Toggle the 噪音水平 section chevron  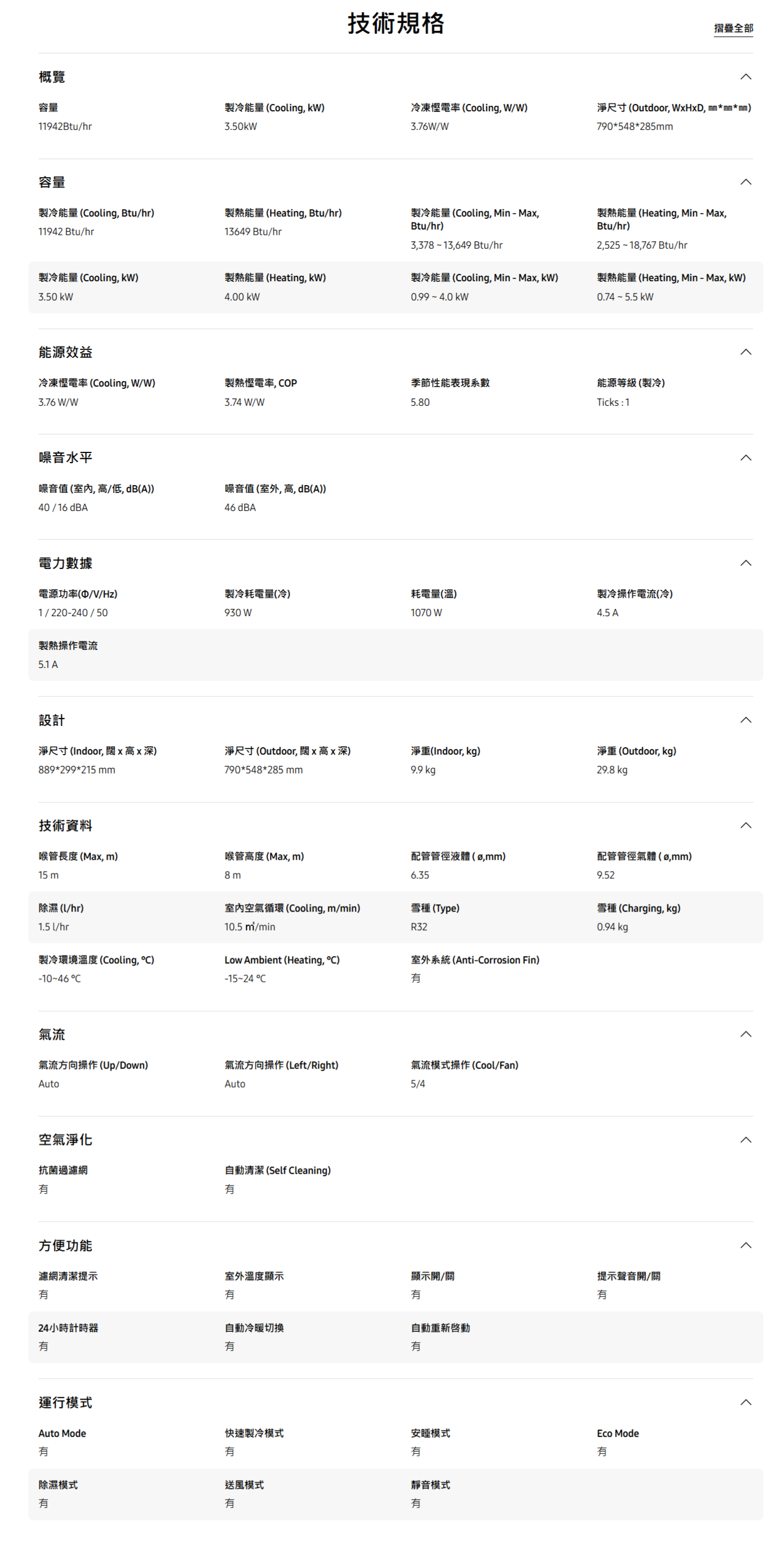(745, 458)
